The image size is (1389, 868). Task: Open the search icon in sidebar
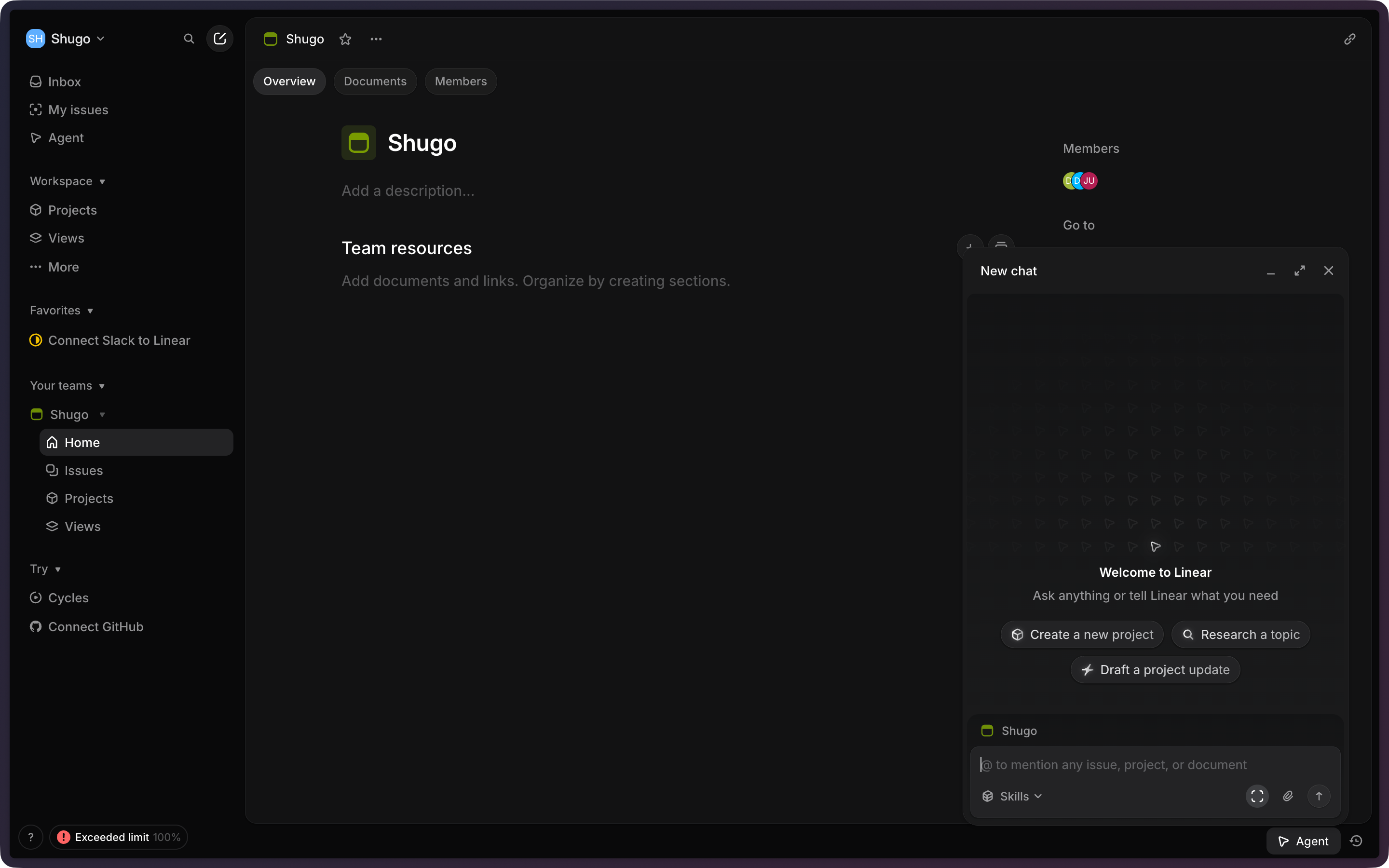click(x=189, y=39)
